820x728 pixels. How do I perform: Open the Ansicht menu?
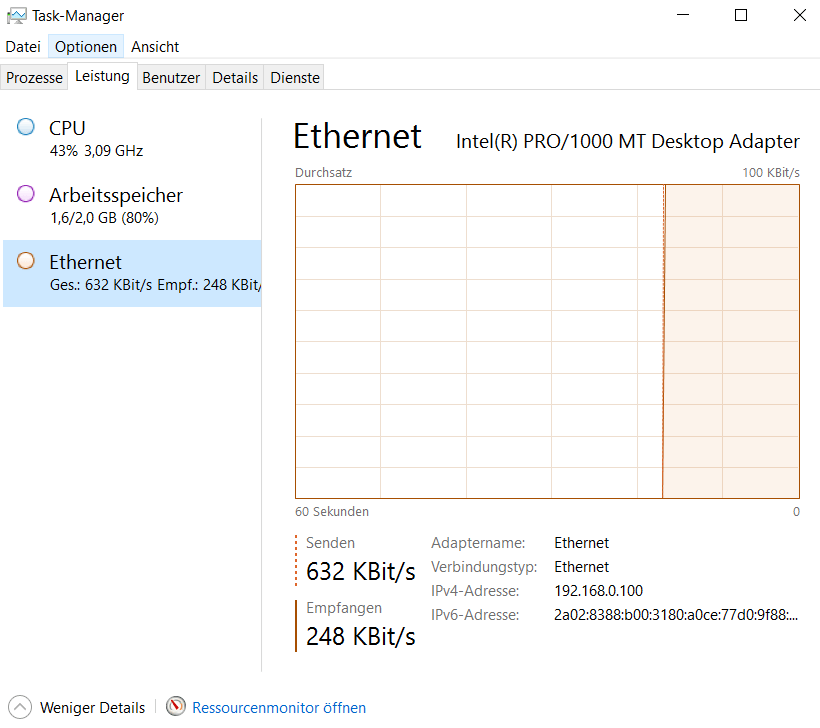click(155, 47)
